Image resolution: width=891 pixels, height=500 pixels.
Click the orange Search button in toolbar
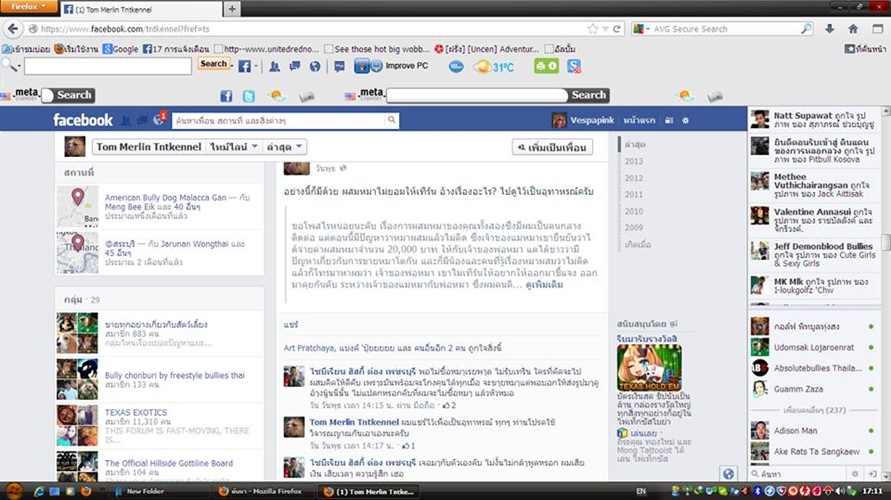tap(213, 64)
